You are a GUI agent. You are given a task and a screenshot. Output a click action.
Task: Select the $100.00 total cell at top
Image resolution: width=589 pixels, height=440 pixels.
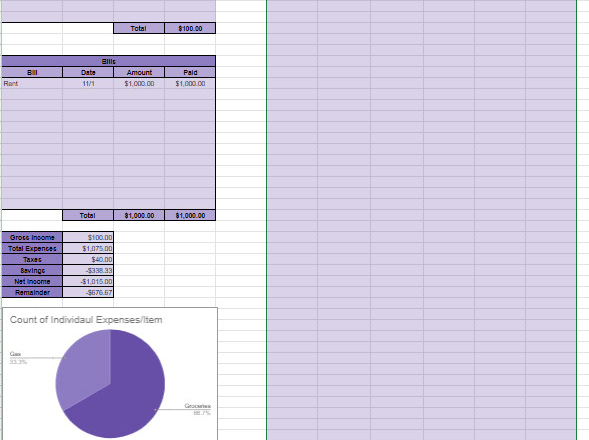(190, 28)
